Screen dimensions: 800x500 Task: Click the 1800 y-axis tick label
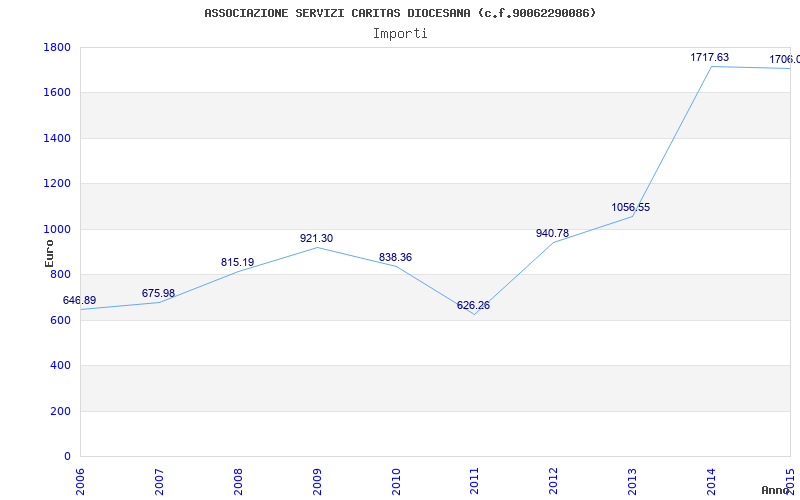tap(57, 47)
